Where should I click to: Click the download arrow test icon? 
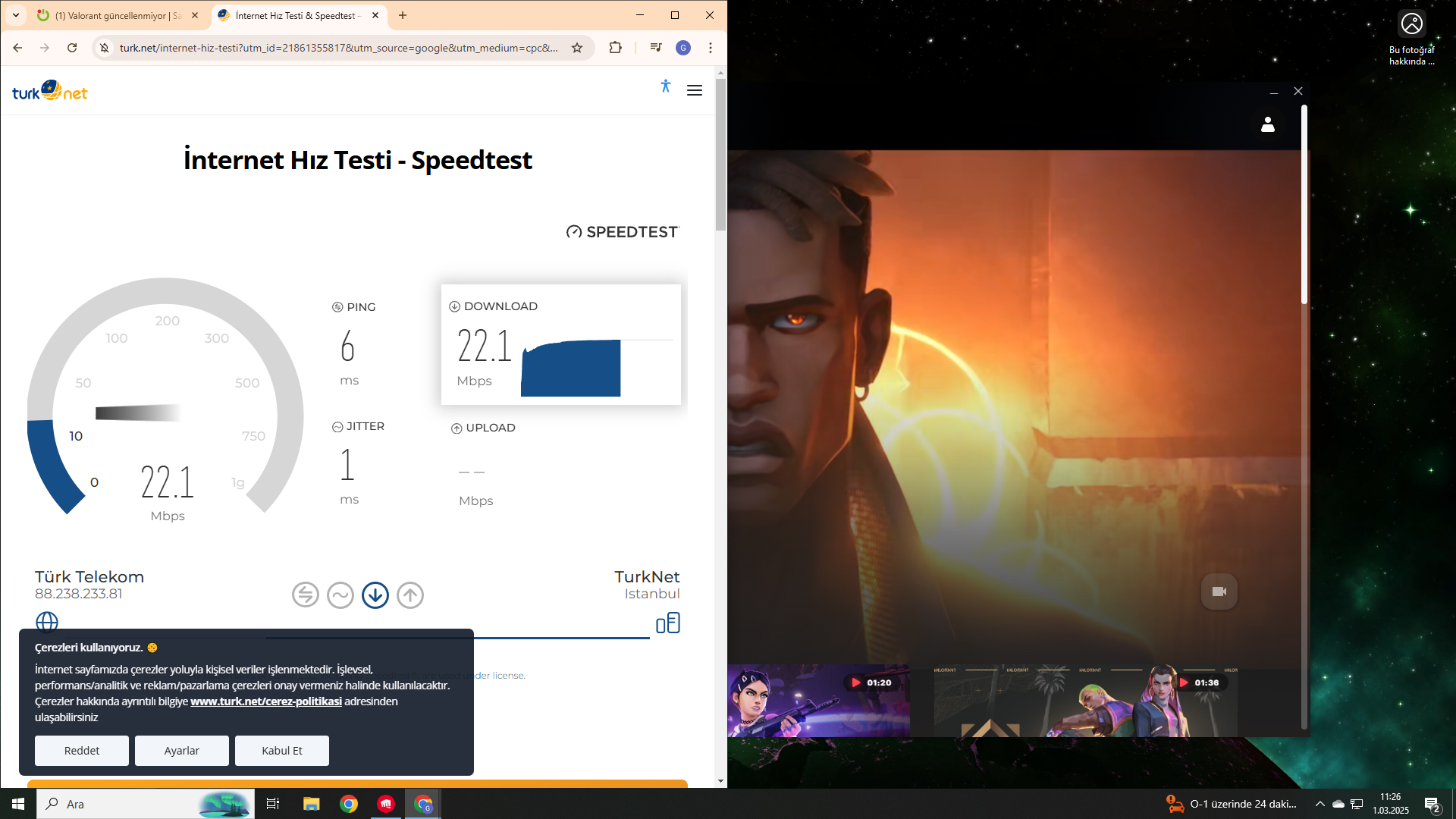click(x=375, y=595)
